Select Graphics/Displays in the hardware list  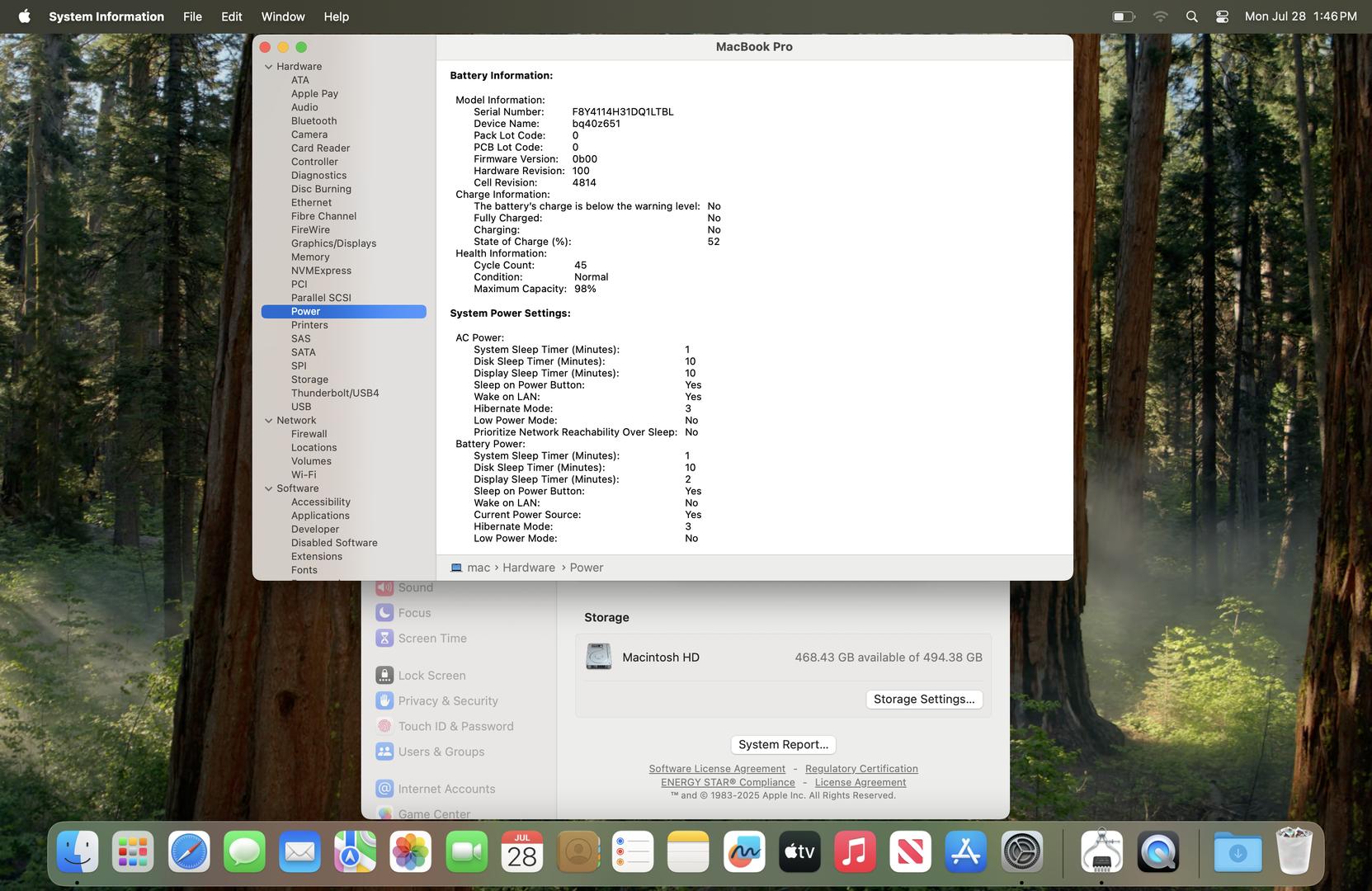tap(333, 243)
